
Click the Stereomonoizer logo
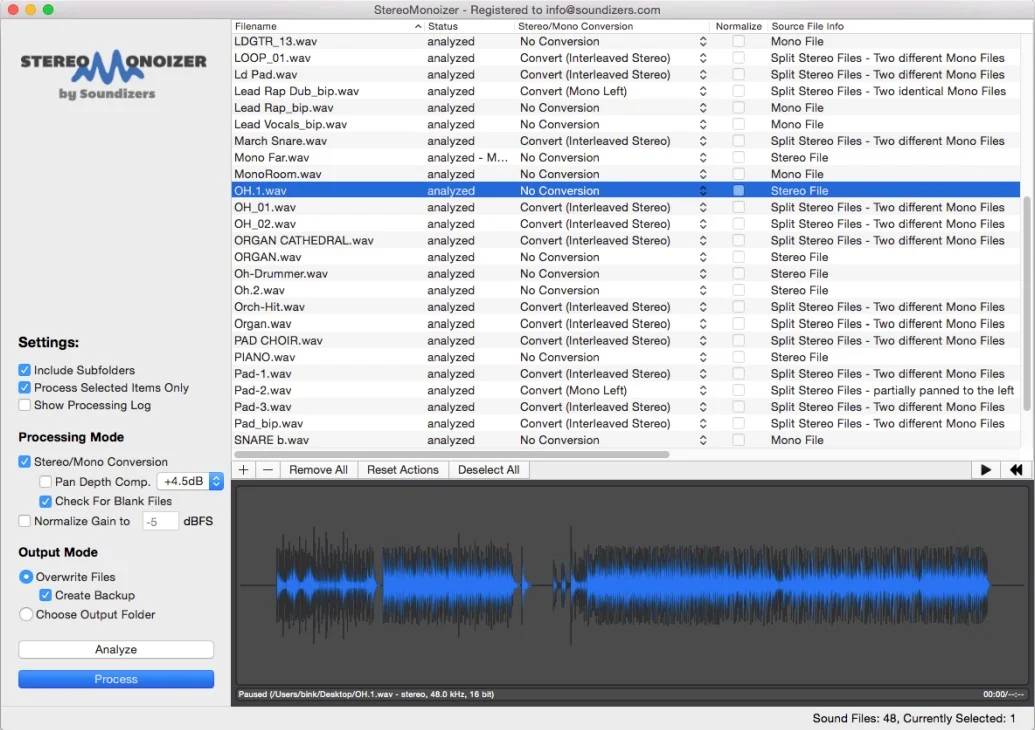click(x=114, y=73)
